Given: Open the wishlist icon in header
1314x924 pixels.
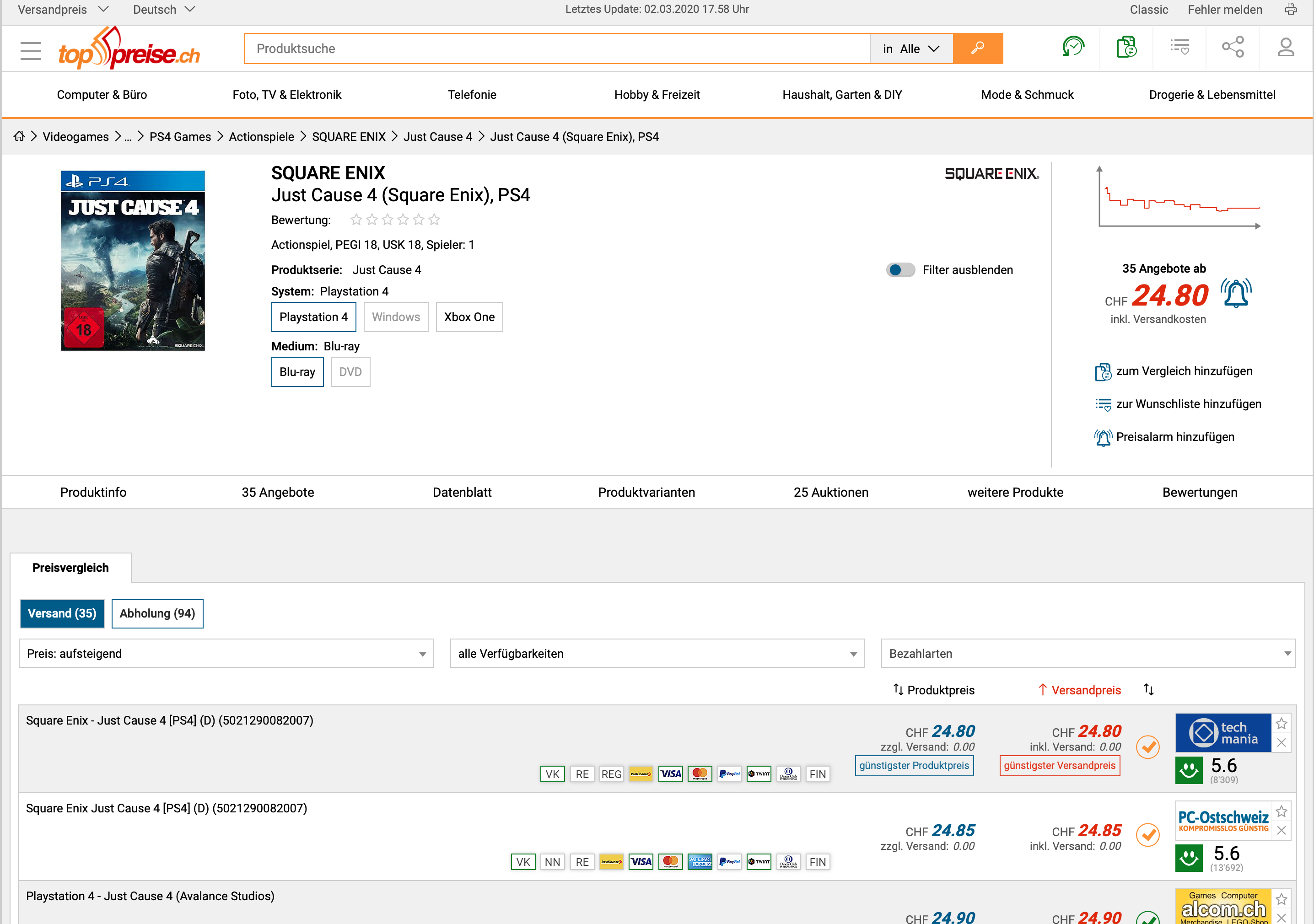Looking at the screenshot, I should (x=1179, y=48).
